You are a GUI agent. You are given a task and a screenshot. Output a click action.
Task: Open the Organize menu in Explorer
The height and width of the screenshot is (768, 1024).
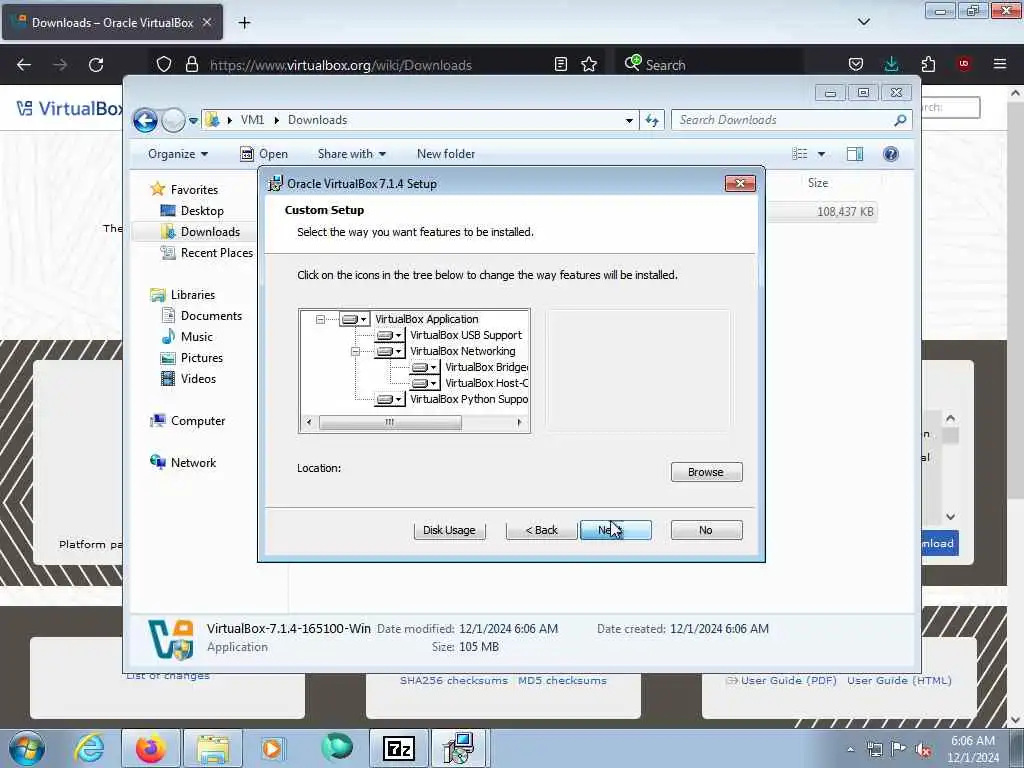[x=178, y=154]
